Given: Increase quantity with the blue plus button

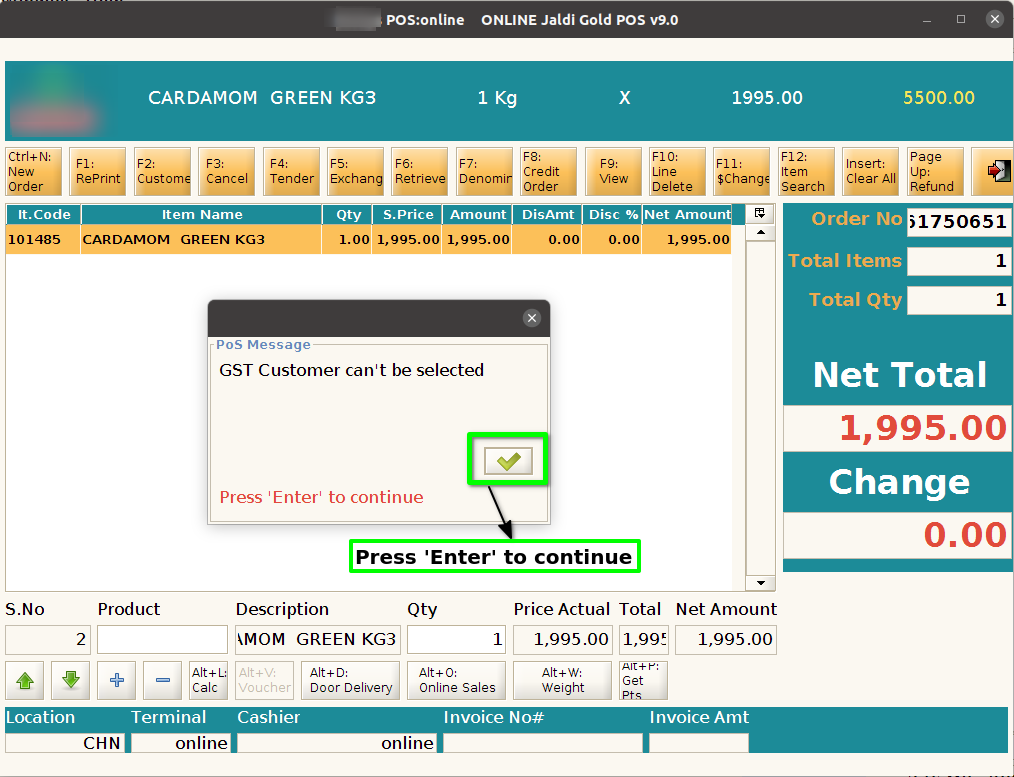Looking at the screenshot, I should coord(116,680).
